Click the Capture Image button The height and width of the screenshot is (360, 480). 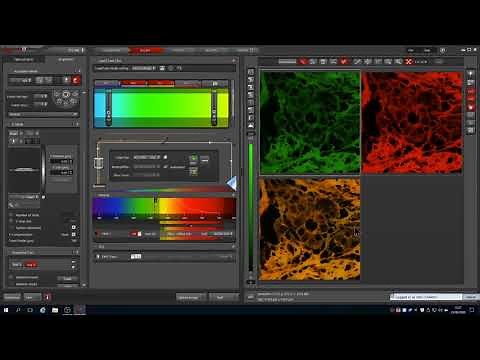[x=191, y=297]
